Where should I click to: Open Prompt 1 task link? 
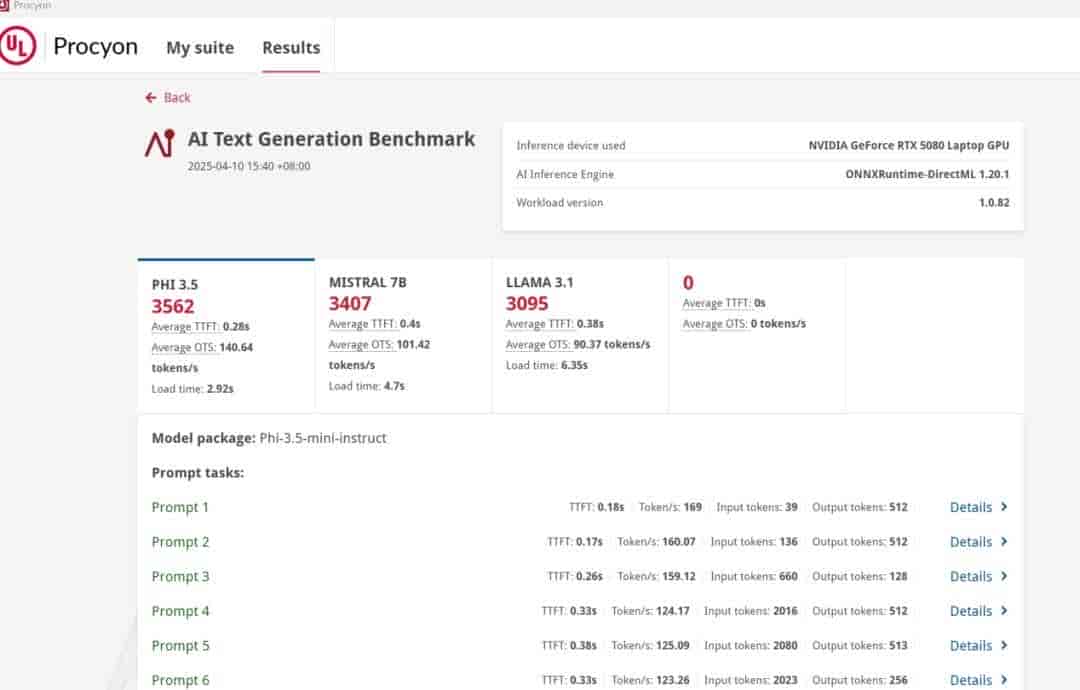[180, 508]
